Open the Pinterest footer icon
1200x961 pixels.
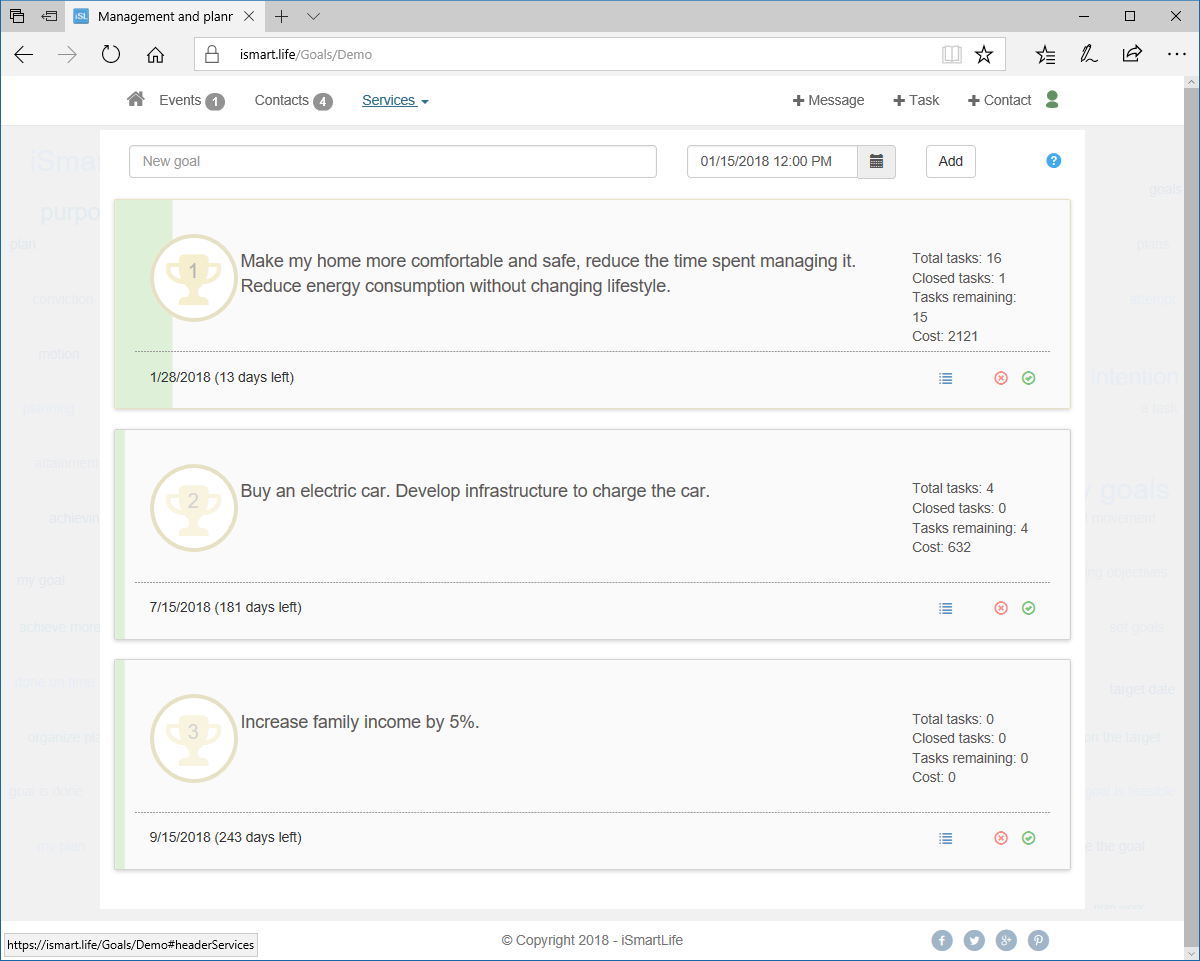pos(1038,940)
